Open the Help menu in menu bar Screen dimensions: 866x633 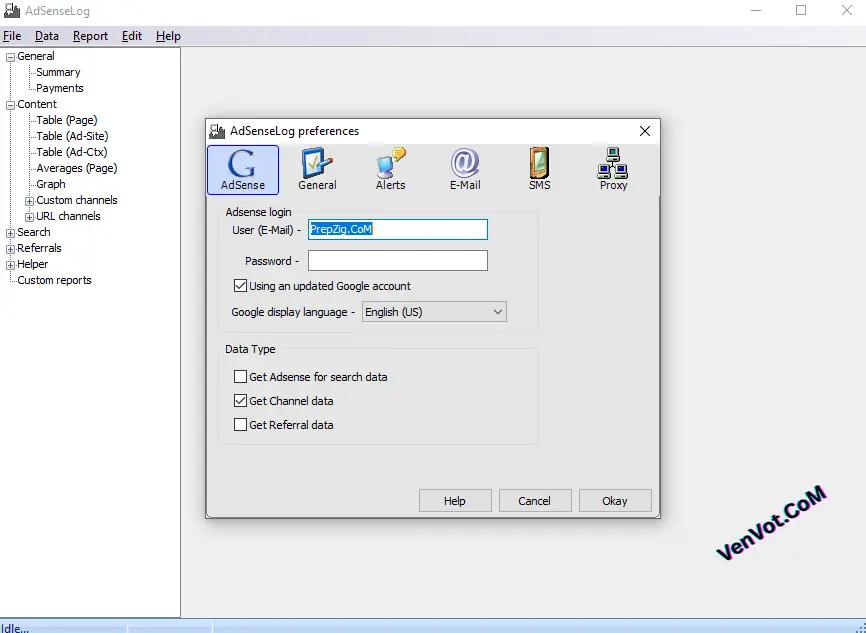(x=168, y=36)
